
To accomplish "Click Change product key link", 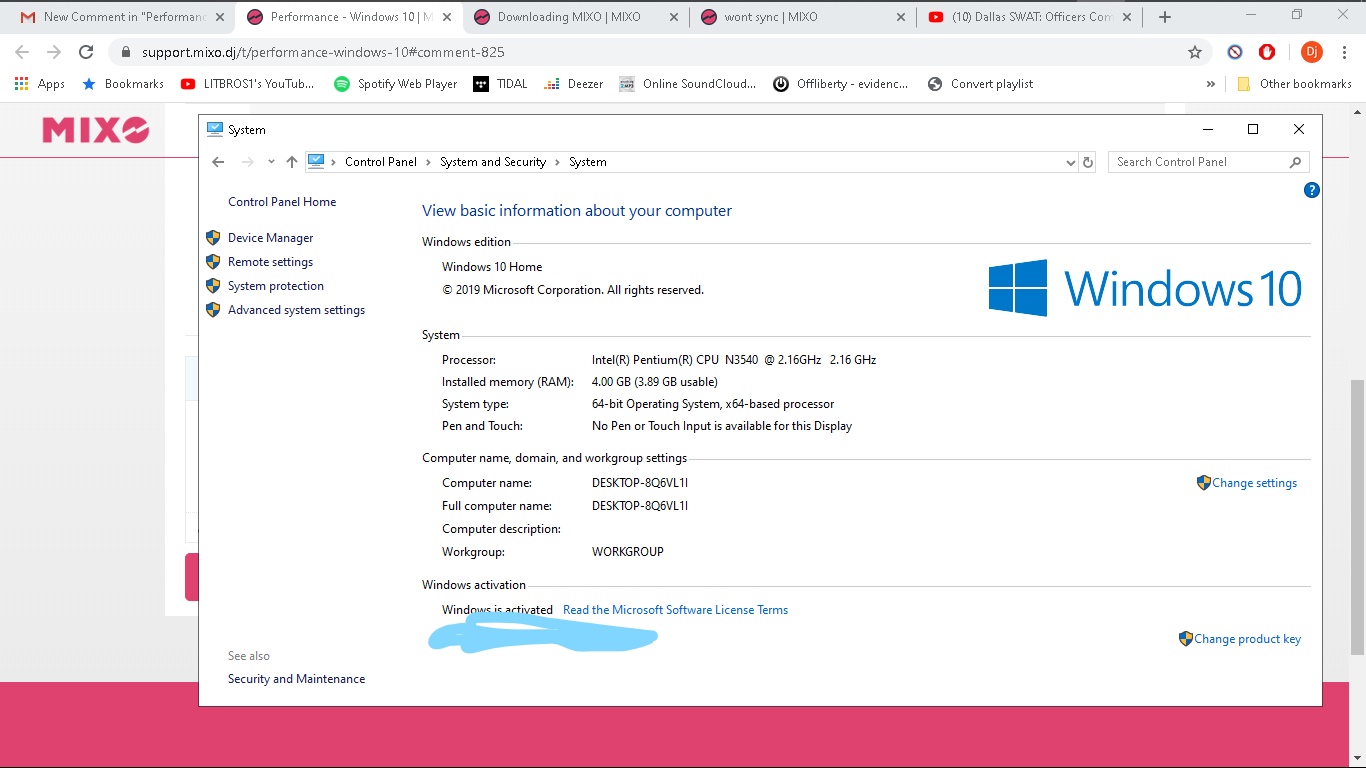I will (1246, 639).
